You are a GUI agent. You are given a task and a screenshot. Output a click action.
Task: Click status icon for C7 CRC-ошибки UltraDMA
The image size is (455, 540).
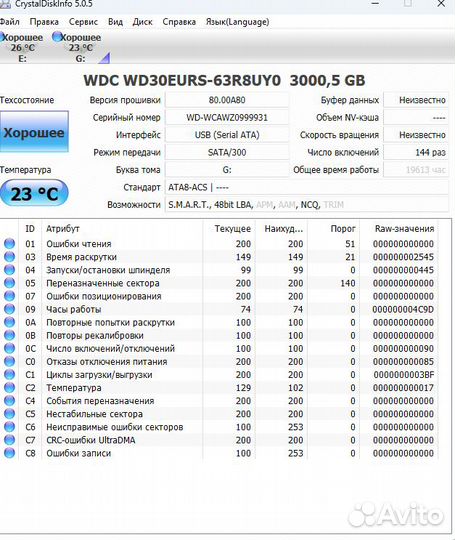9,440
